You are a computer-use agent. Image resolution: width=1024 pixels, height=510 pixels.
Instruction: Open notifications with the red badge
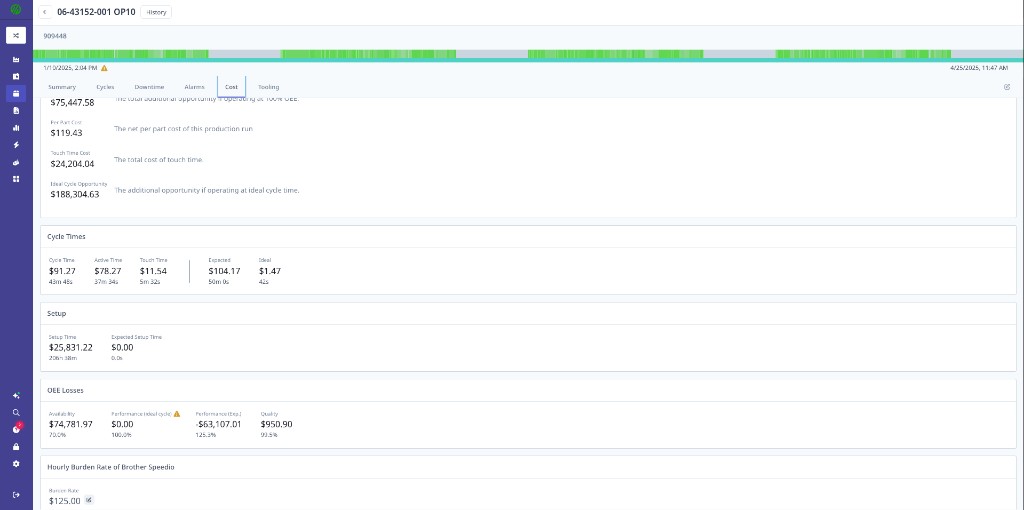tap(16, 429)
